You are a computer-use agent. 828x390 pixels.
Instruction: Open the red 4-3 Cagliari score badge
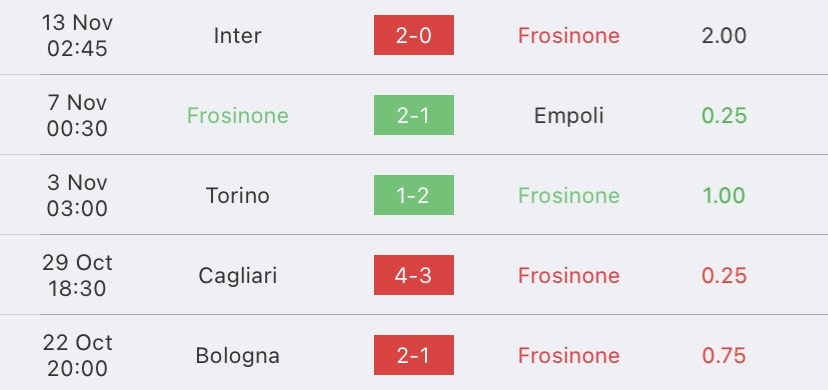click(413, 275)
